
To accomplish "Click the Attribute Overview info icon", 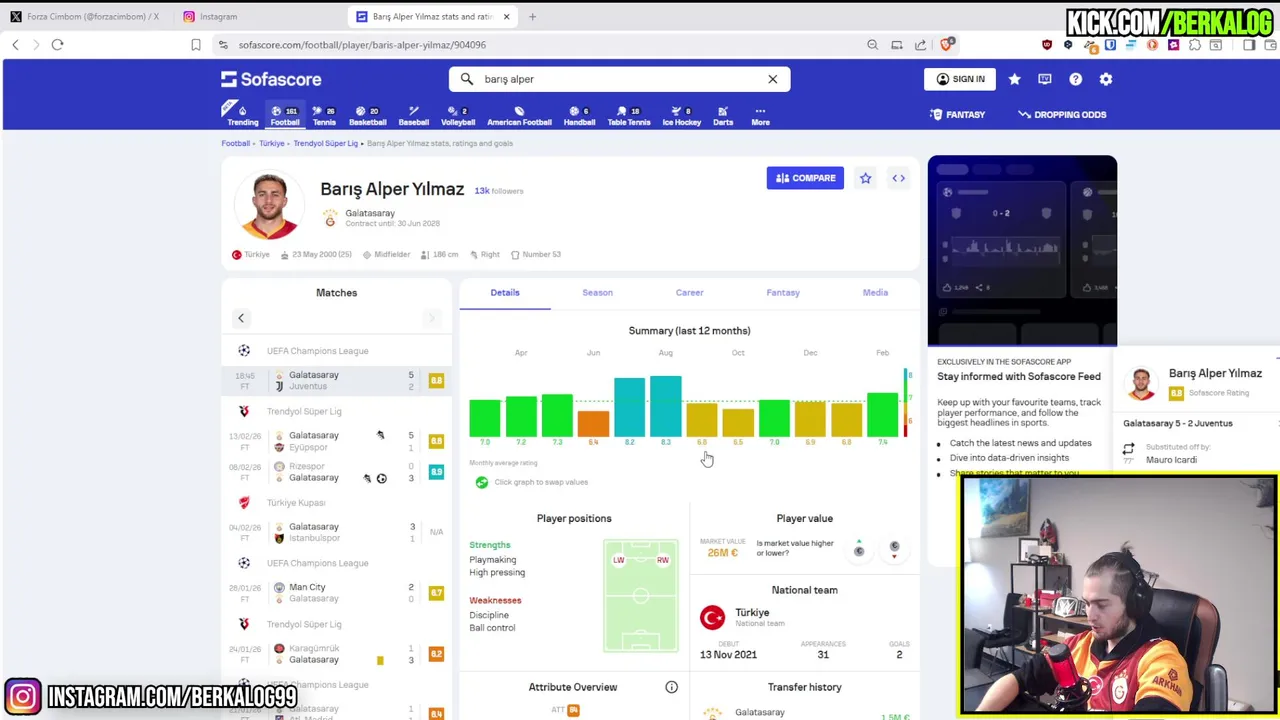I will coord(672,687).
